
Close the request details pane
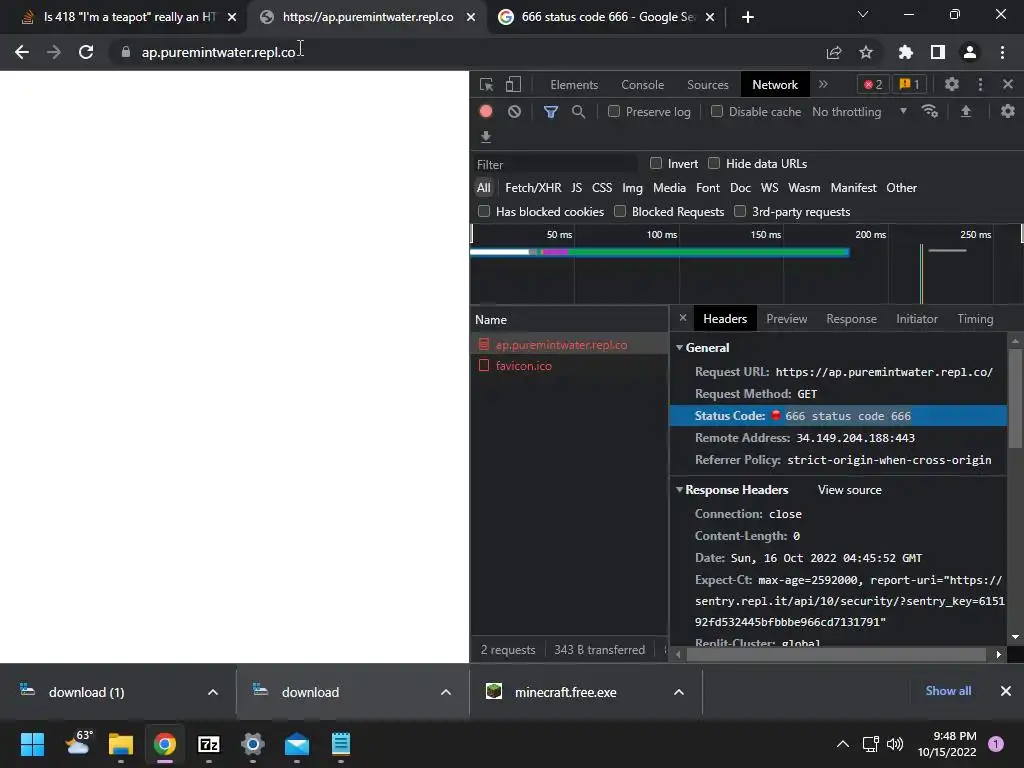(x=682, y=318)
